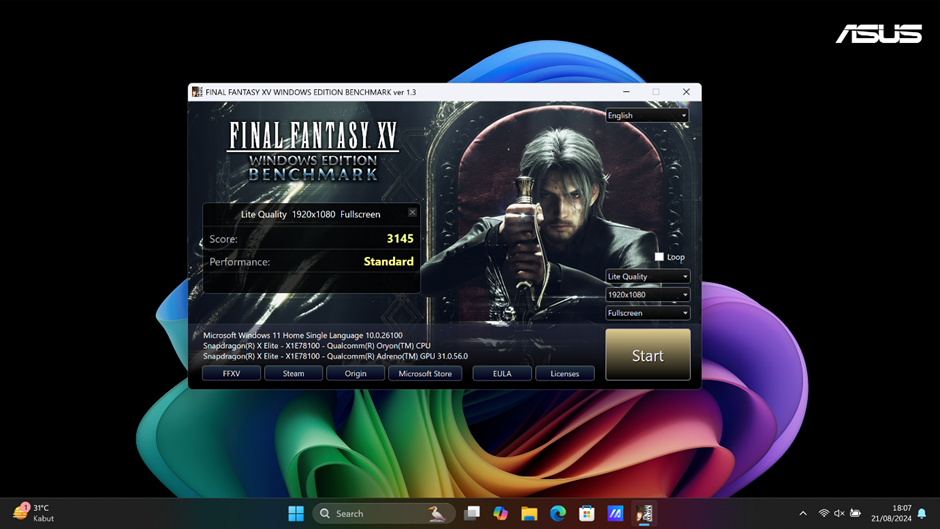
Task: Click the Origin button
Action: coord(355,373)
